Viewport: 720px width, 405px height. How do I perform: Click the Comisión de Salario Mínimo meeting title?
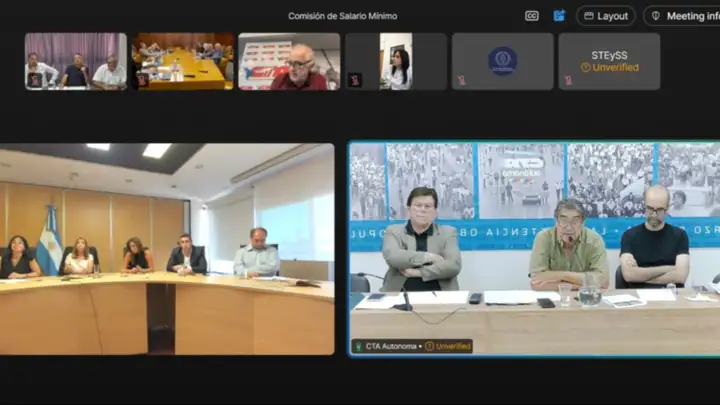point(342,16)
